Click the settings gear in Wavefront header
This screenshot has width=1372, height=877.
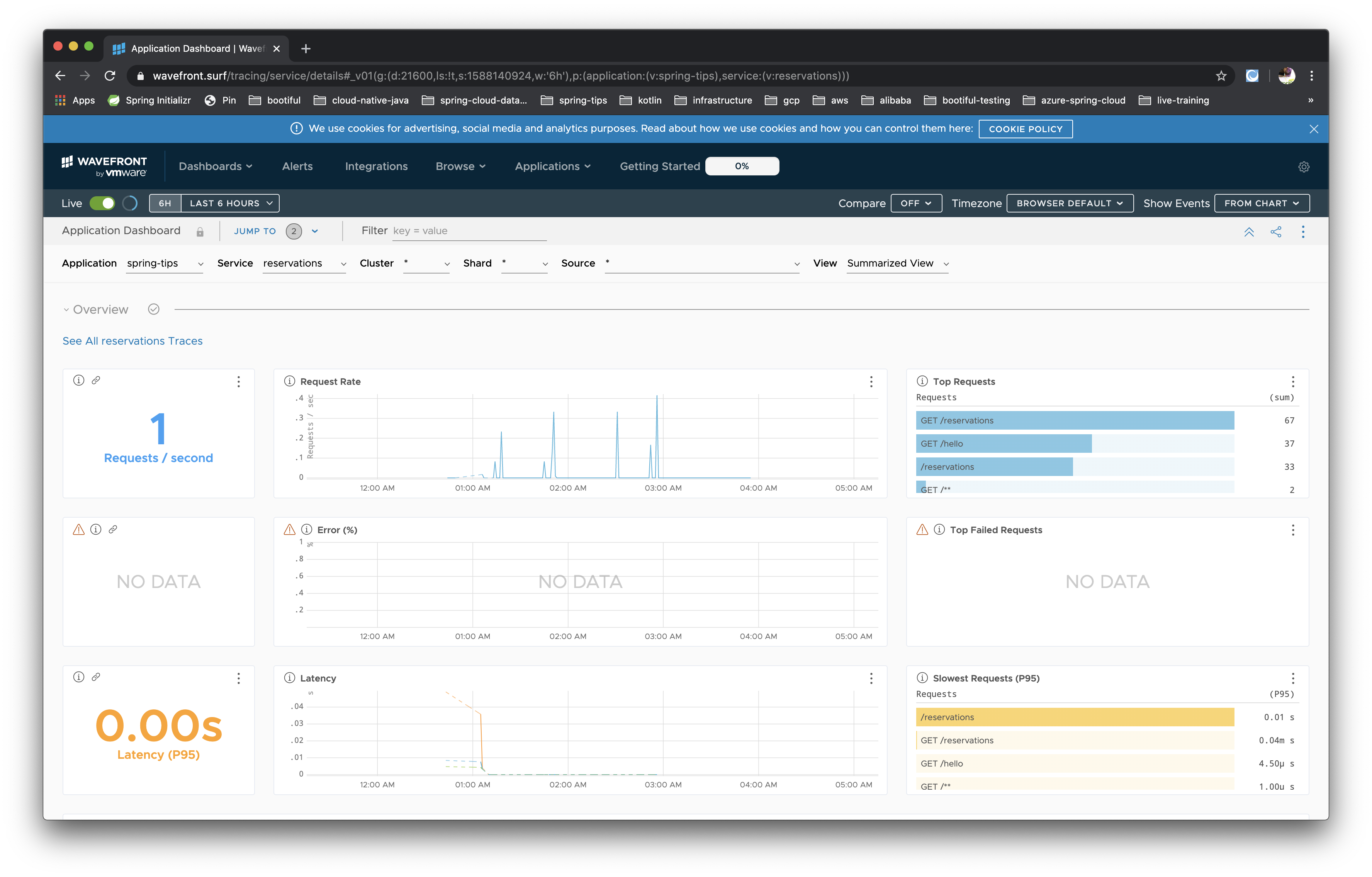click(1303, 167)
